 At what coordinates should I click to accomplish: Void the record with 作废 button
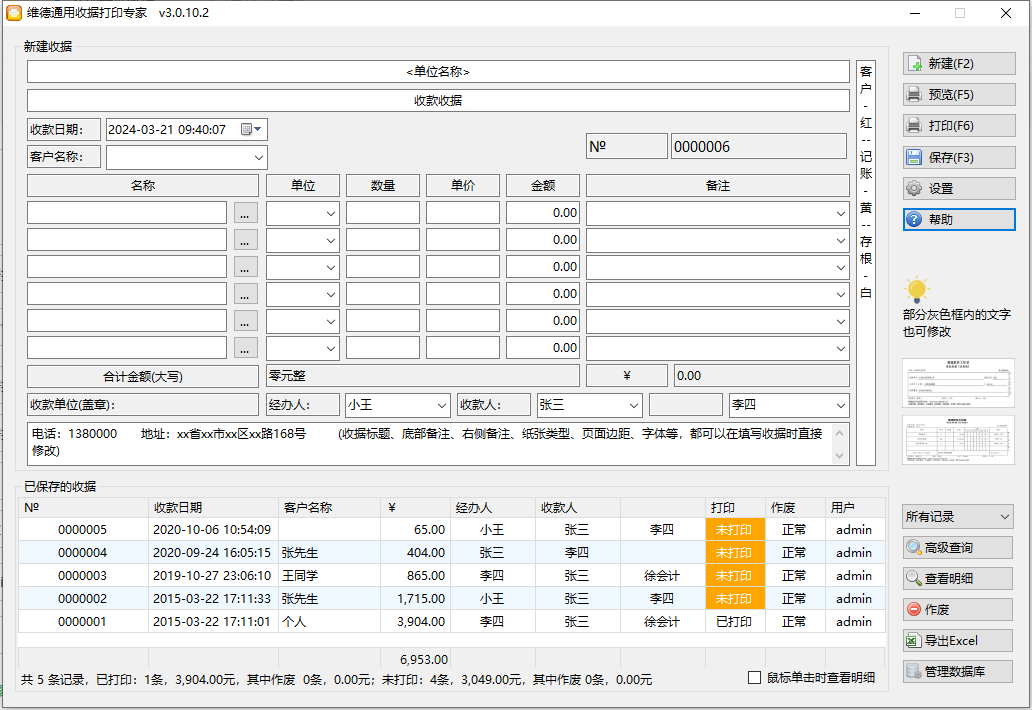[x=957, y=610]
